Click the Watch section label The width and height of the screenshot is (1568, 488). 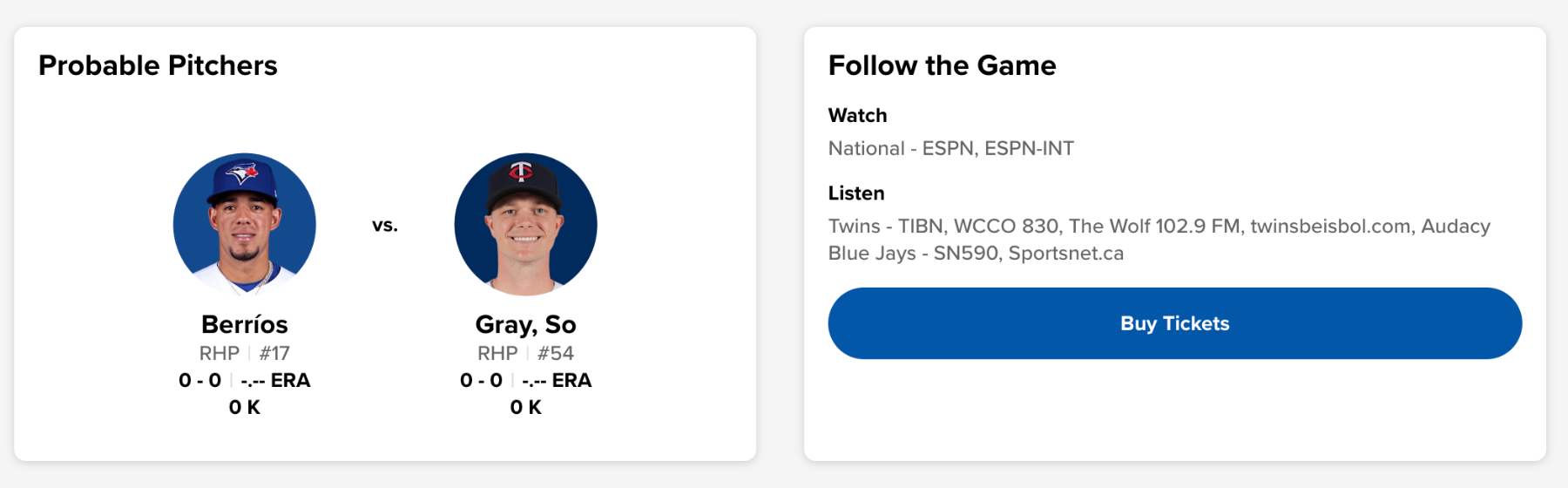coord(857,115)
